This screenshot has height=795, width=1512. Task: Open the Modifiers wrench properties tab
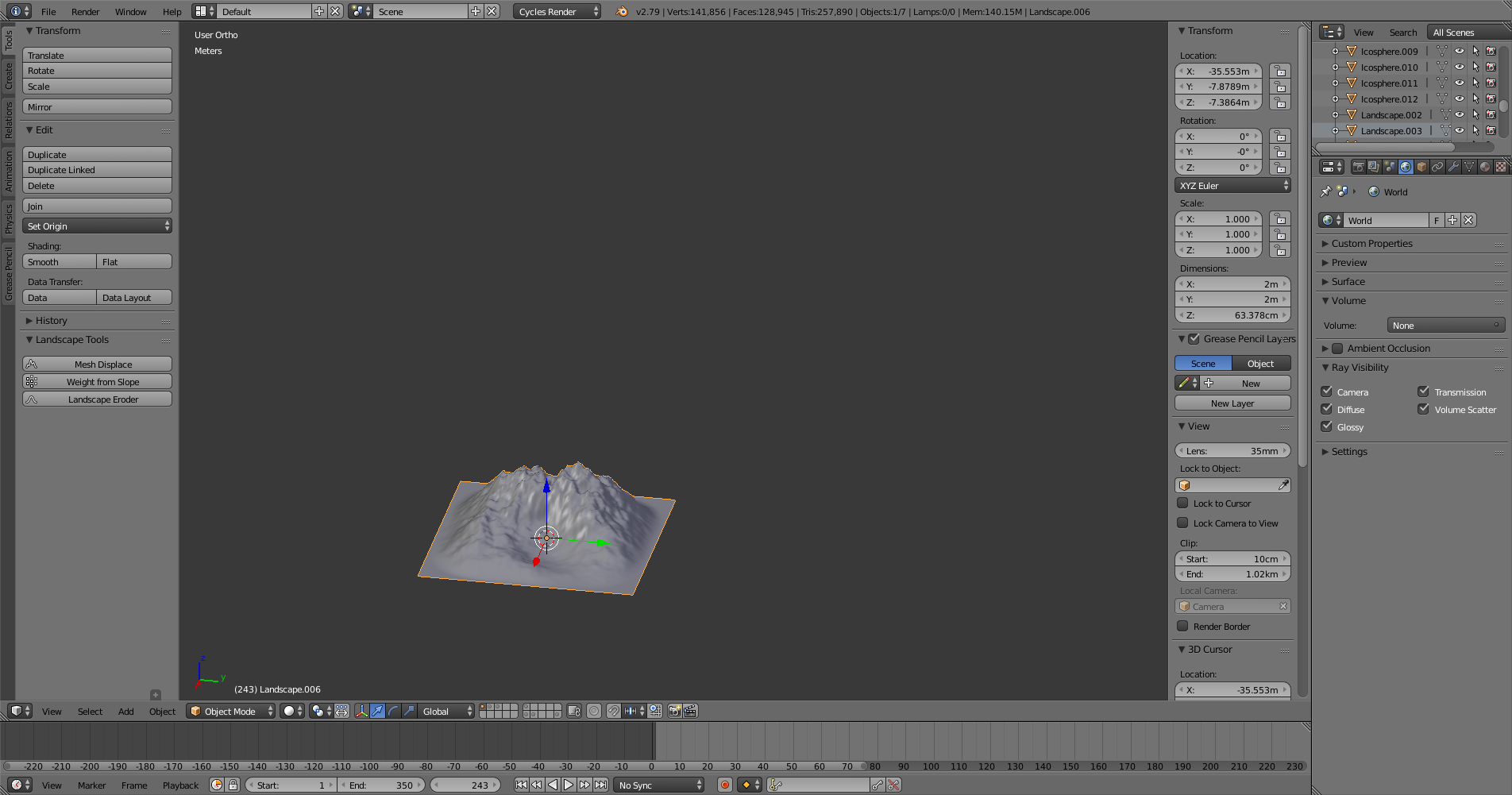tap(1453, 167)
